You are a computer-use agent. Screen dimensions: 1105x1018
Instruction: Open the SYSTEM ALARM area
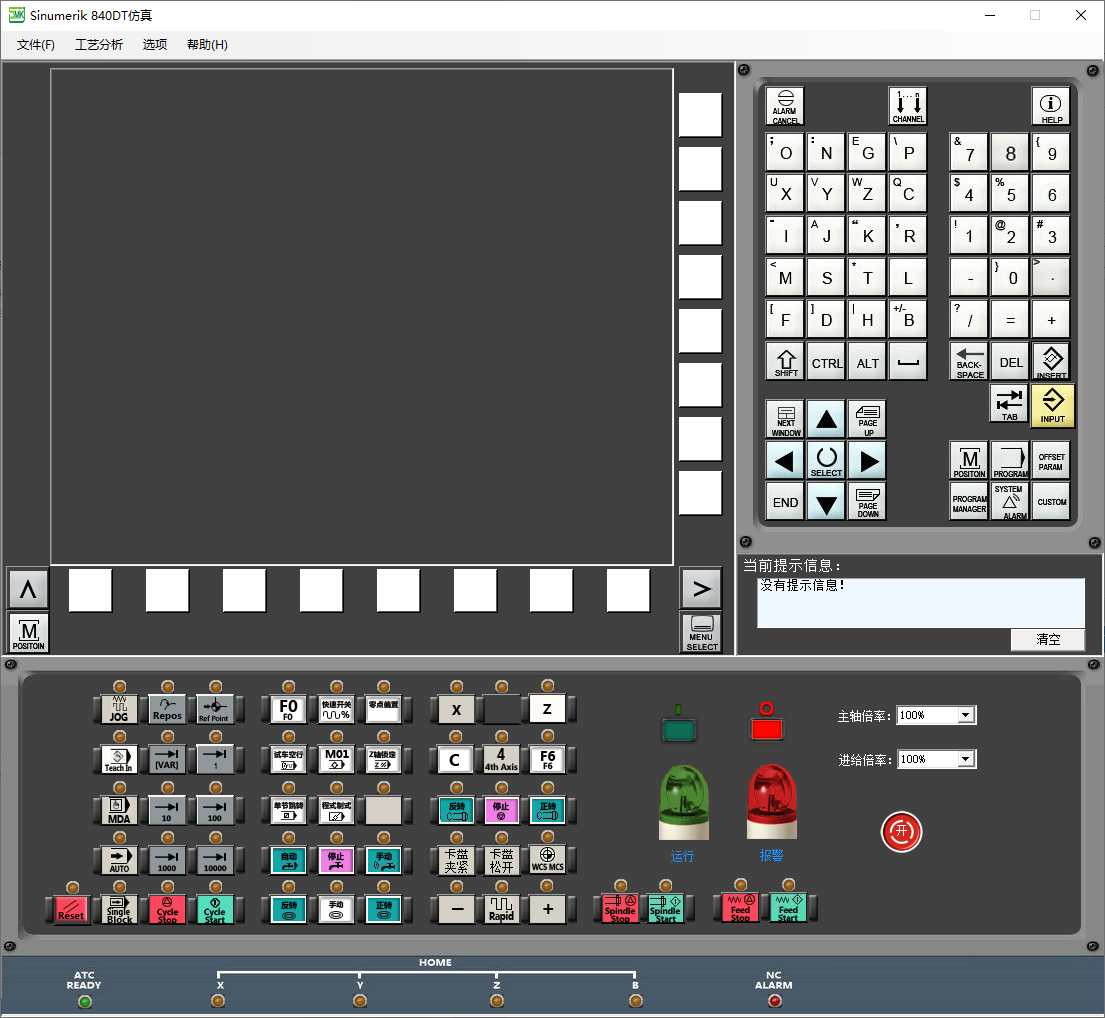[1010, 502]
